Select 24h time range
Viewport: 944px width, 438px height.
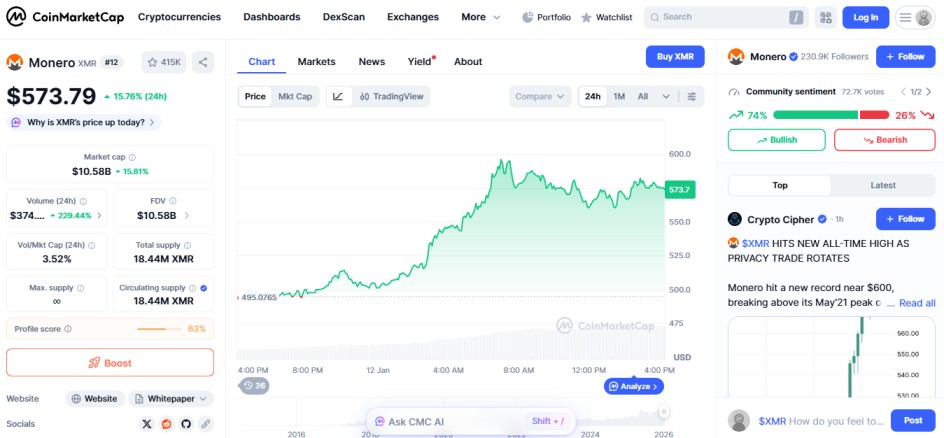click(593, 96)
